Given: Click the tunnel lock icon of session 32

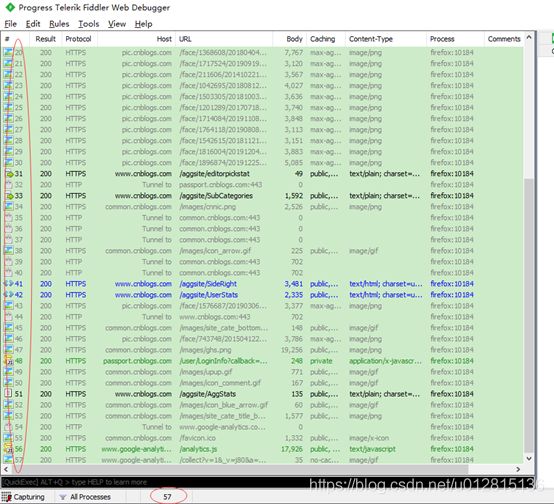Looking at the screenshot, I should click(8, 185).
